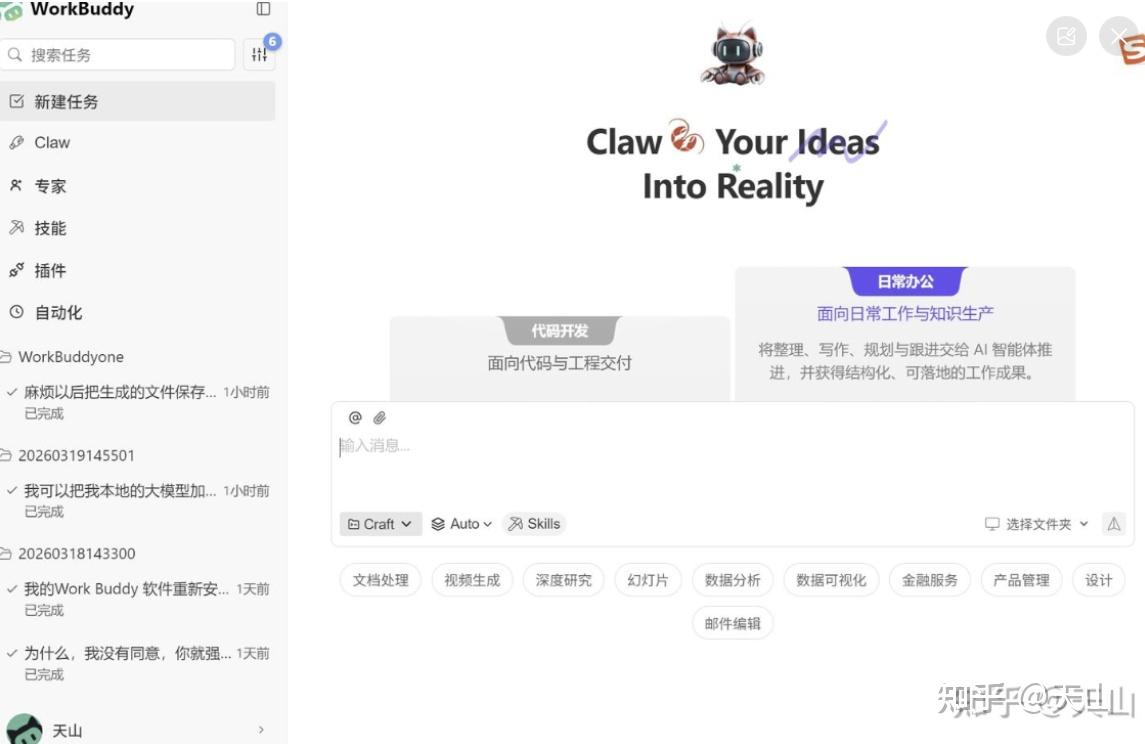Click the Skills button
Screen dimensions: 1145x744
[x=535, y=524]
